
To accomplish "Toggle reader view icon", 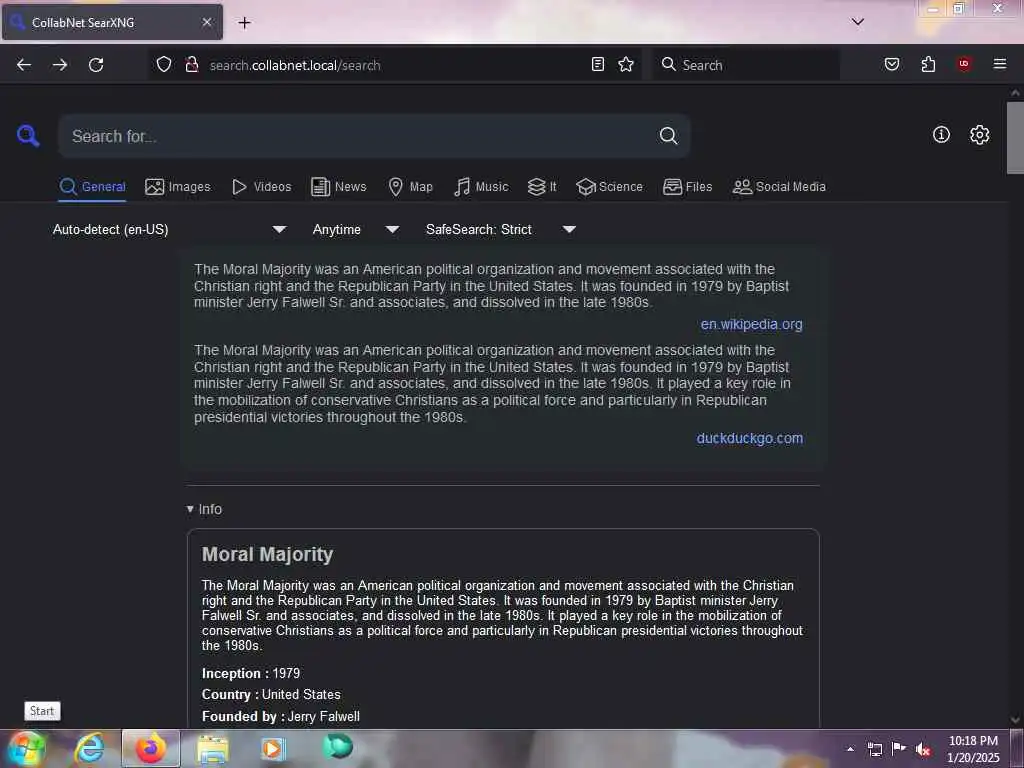I will pos(598,64).
